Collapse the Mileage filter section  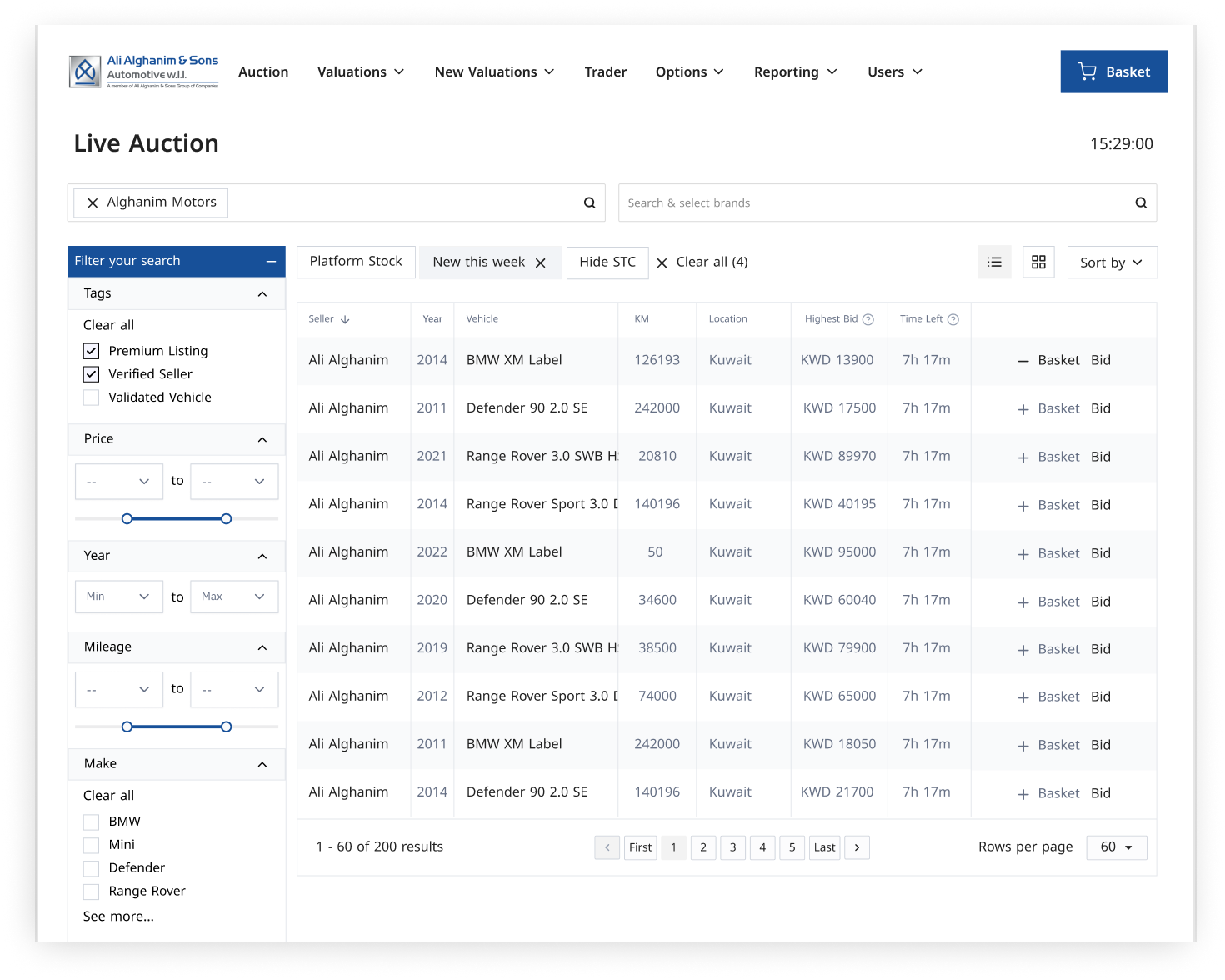coord(262,647)
